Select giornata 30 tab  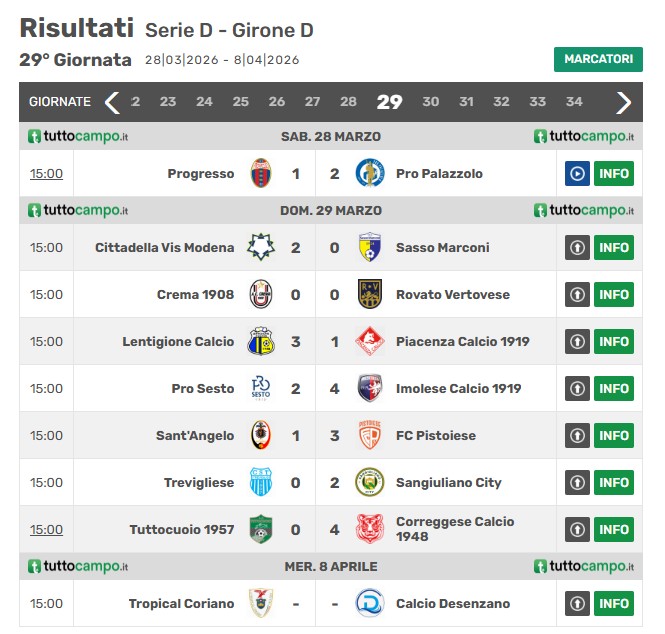tap(430, 102)
